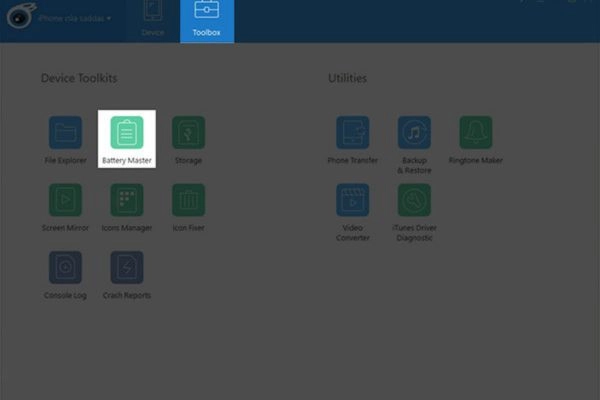Open the Storage toolkit icon
The width and height of the screenshot is (600, 400).
(x=188, y=132)
